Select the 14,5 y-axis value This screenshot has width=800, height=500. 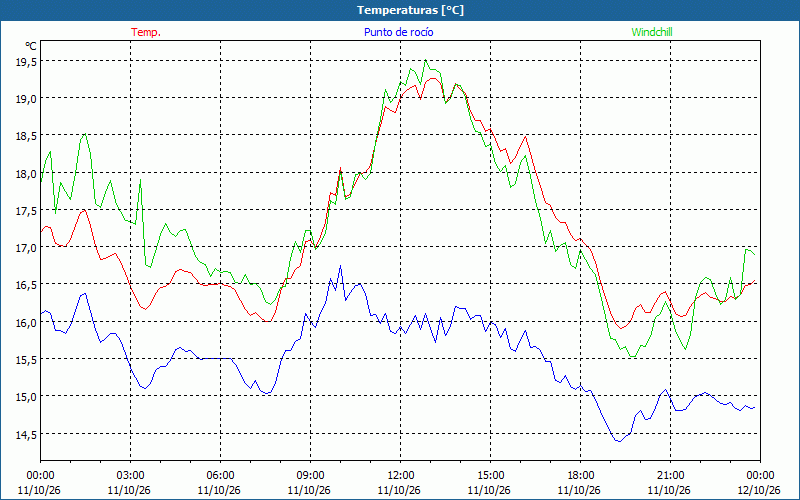coord(26,434)
